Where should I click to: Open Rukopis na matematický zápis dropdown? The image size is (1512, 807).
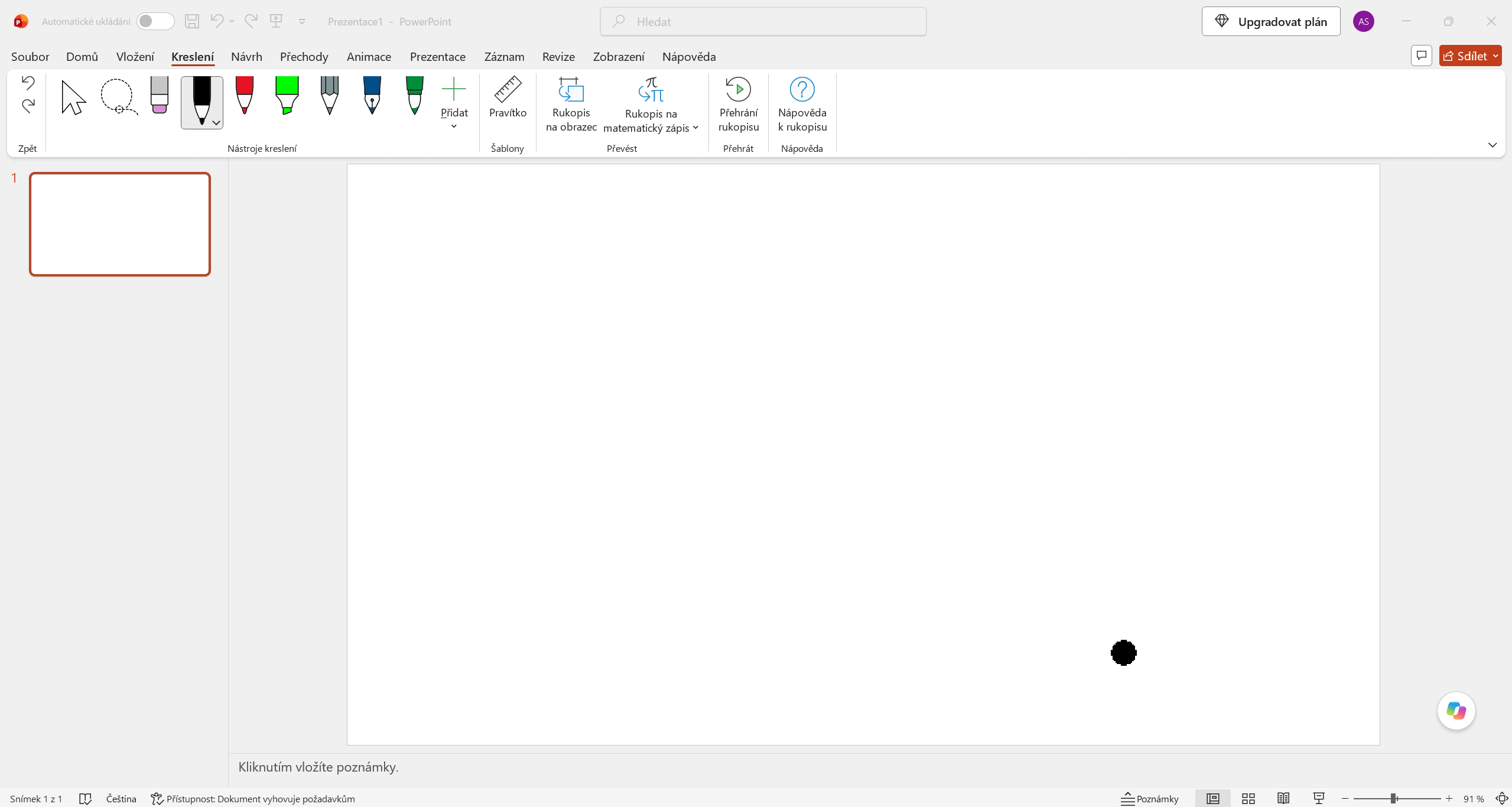click(x=651, y=105)
